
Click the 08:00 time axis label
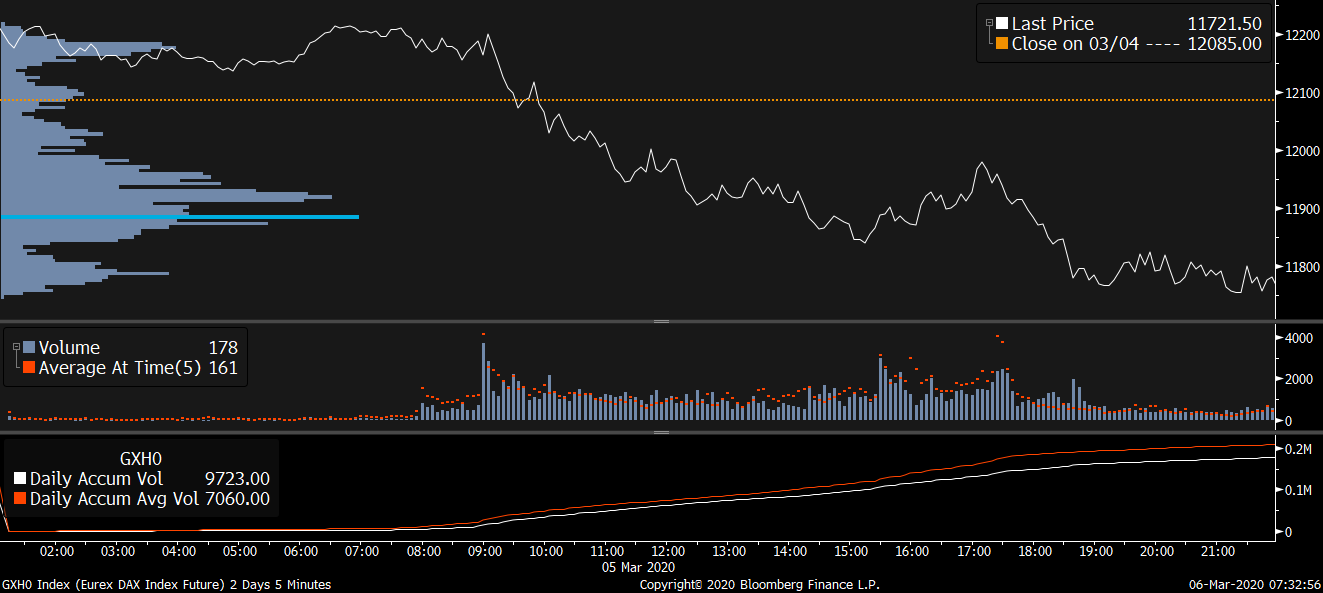(424, 551)
